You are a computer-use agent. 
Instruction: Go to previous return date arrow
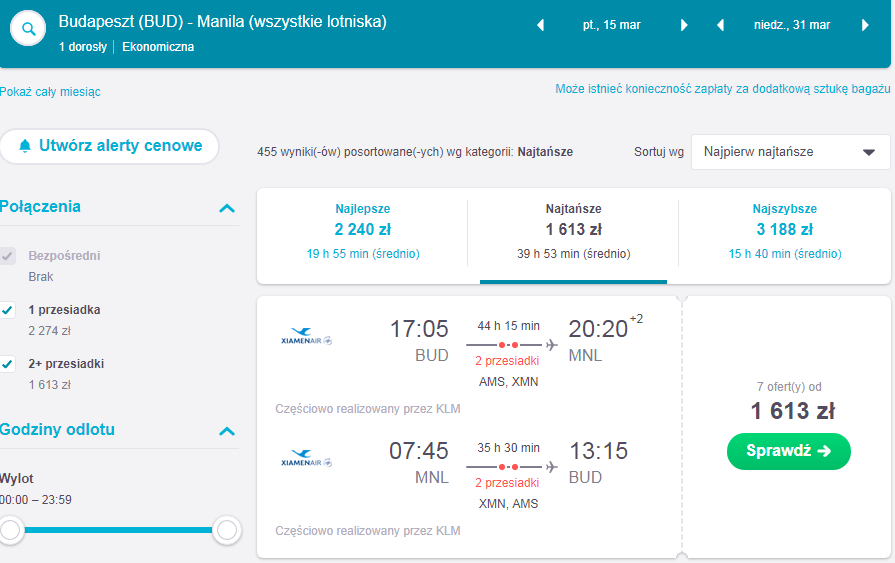coord(720,25)
